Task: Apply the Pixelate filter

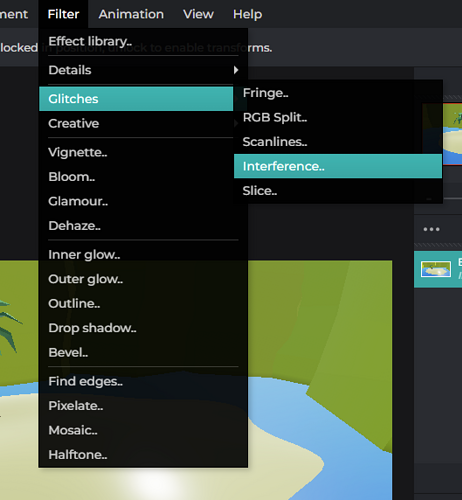Action: click(143, 406)
